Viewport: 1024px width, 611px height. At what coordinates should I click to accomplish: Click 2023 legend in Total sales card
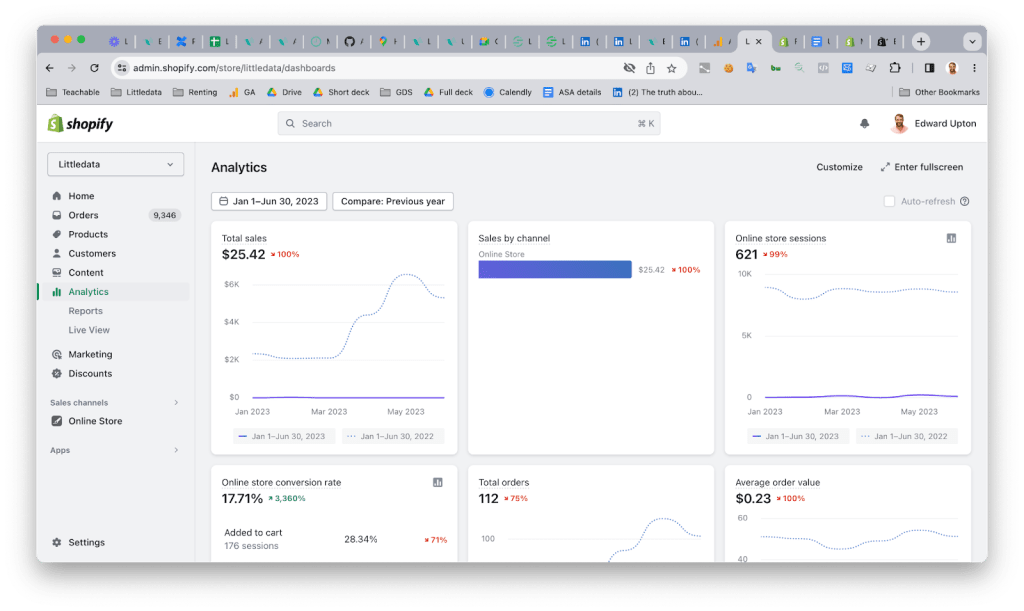pyautogui.click(x=283, y=436)
